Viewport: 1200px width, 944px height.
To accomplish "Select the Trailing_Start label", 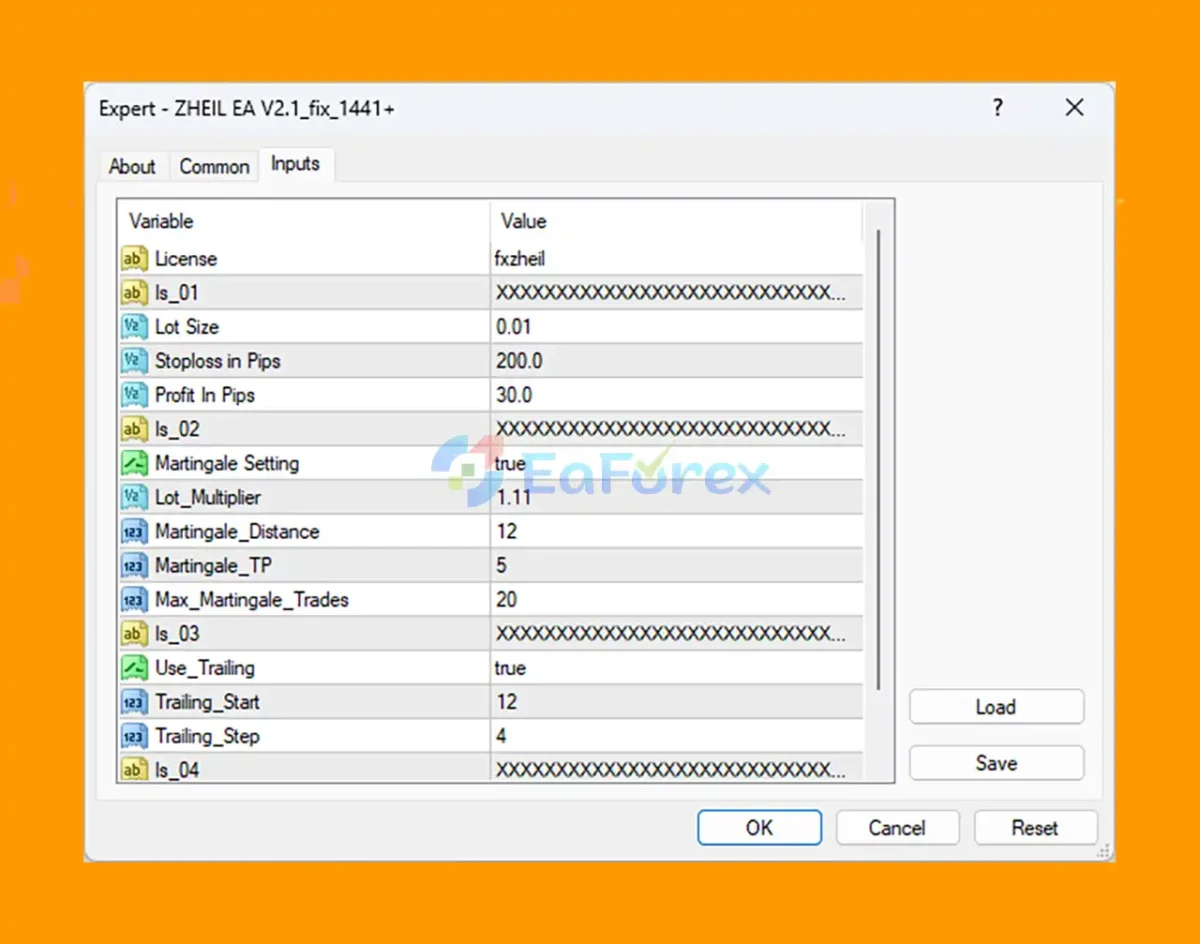I will click(x=208, y=702).
